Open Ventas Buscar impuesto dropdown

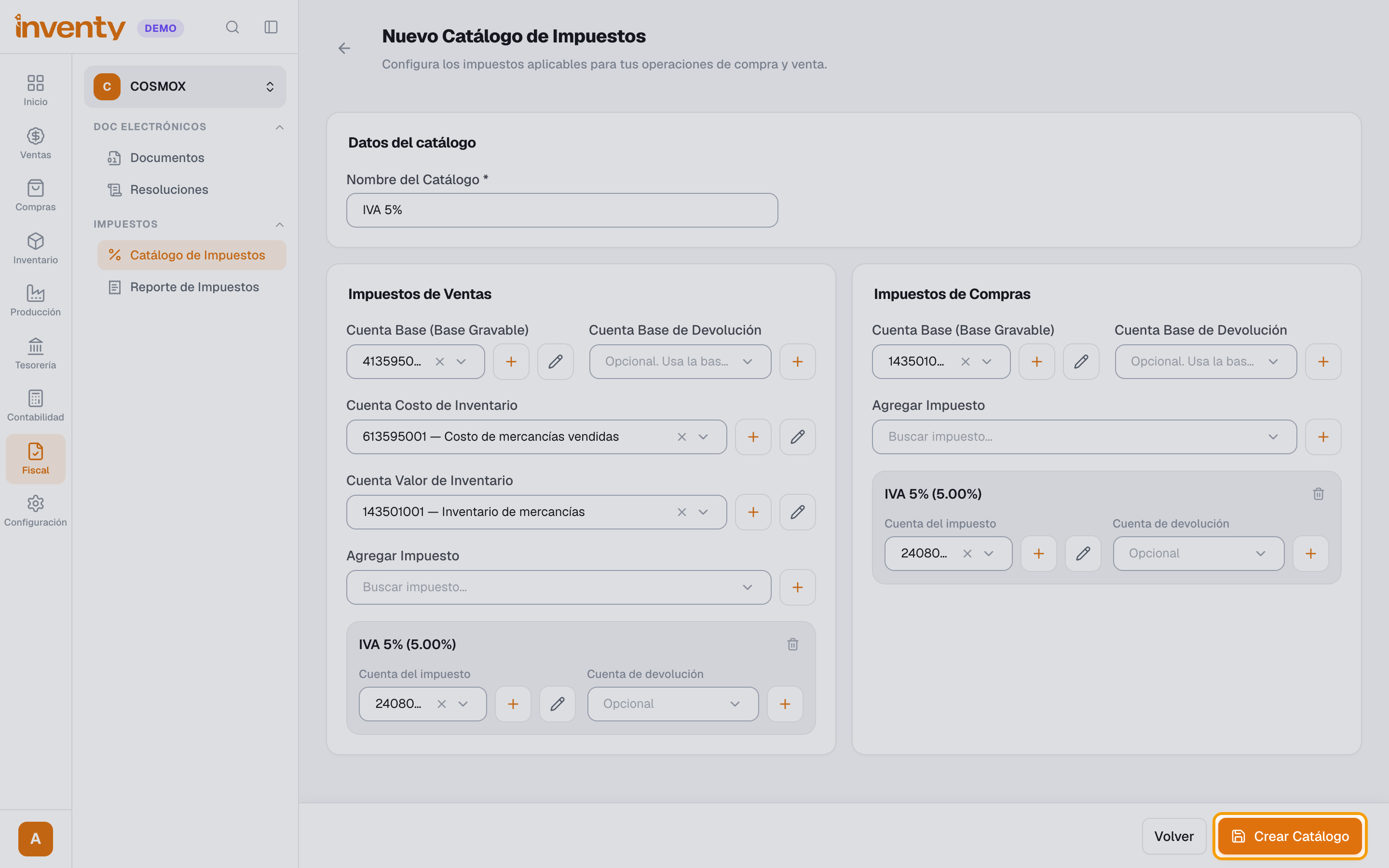[558, 587]
